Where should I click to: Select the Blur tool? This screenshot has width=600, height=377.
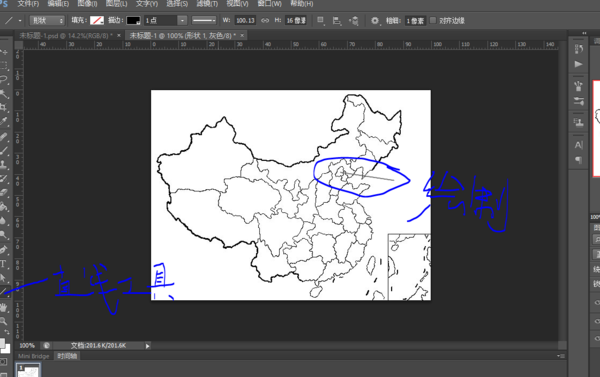click(x=4, y=221)
